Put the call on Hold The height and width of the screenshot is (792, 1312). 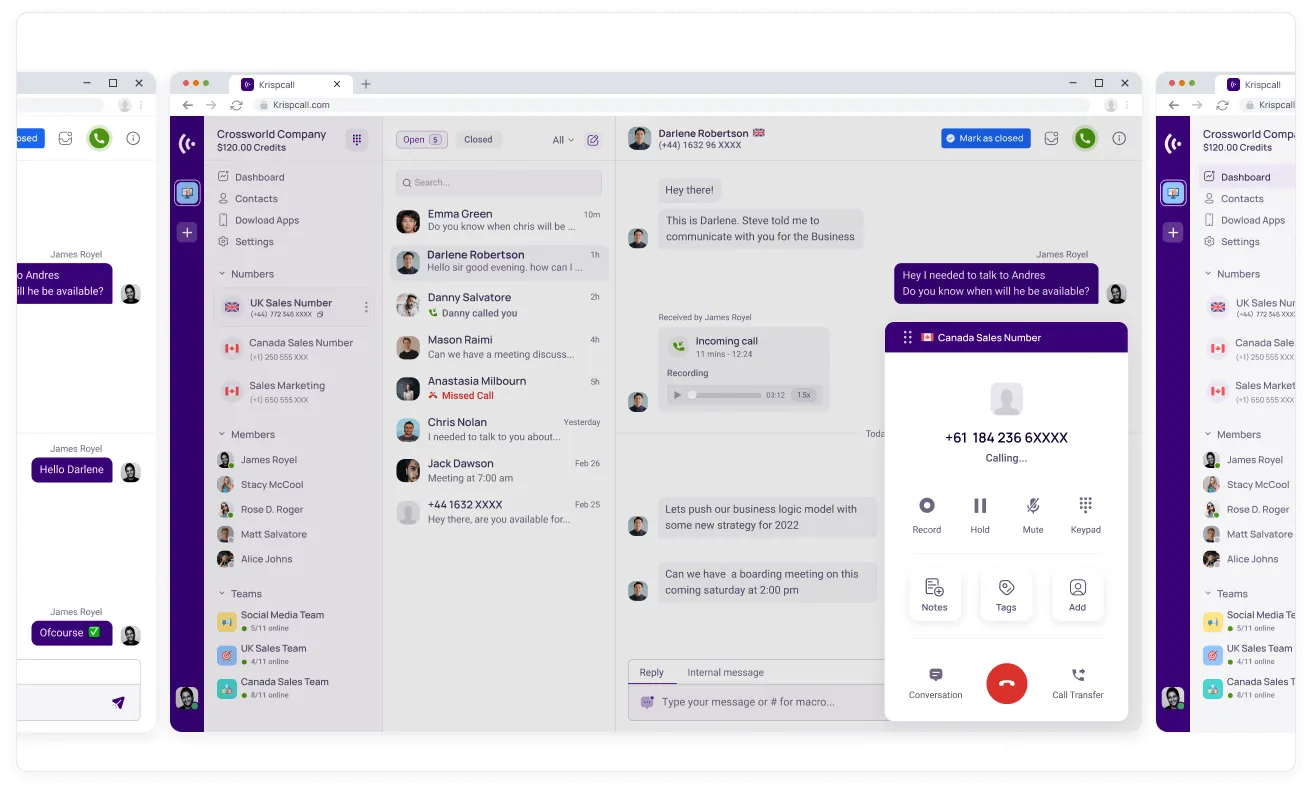[980, 506]
